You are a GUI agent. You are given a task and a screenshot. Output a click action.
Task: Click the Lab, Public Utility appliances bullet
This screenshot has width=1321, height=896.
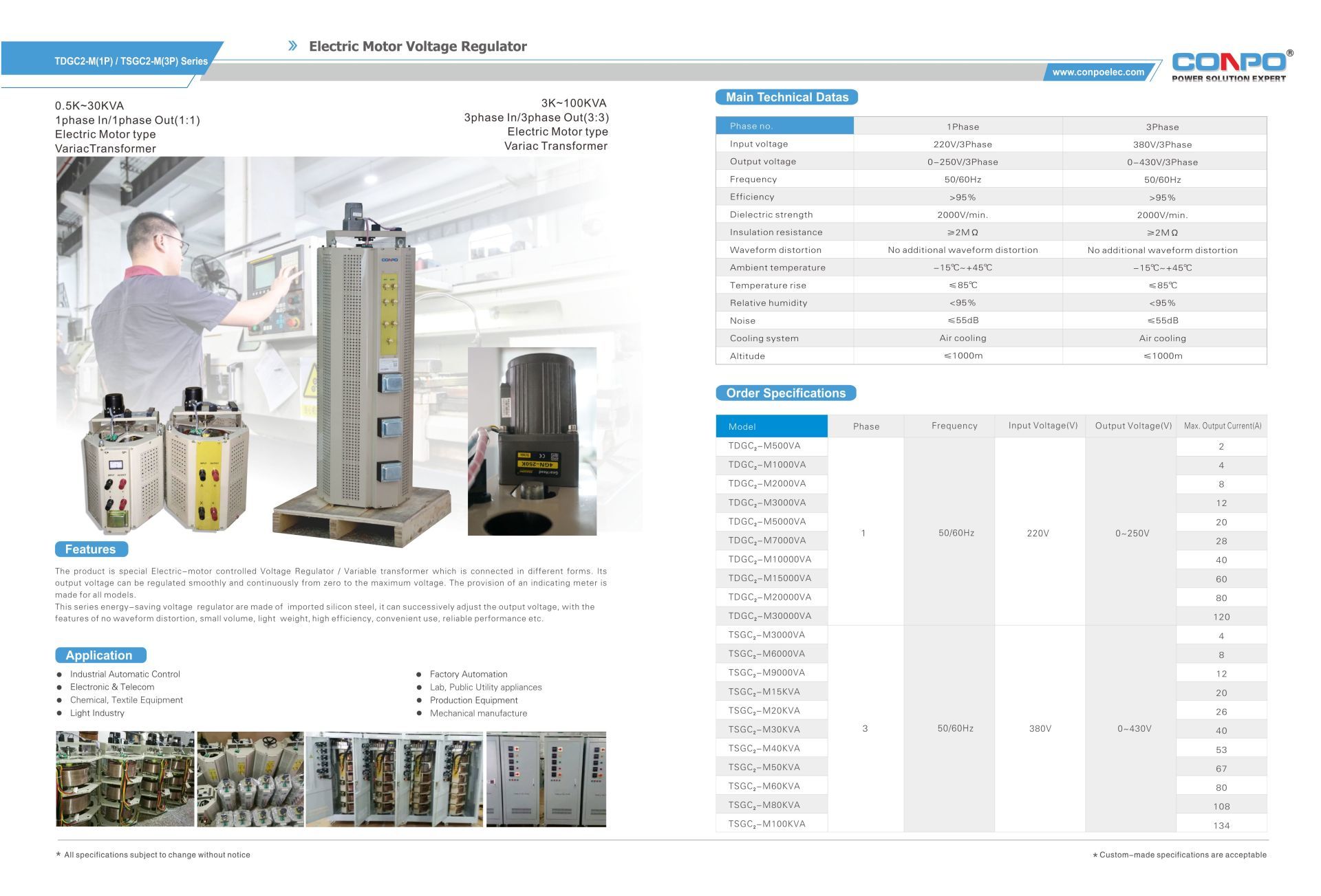tap(486, 687)
